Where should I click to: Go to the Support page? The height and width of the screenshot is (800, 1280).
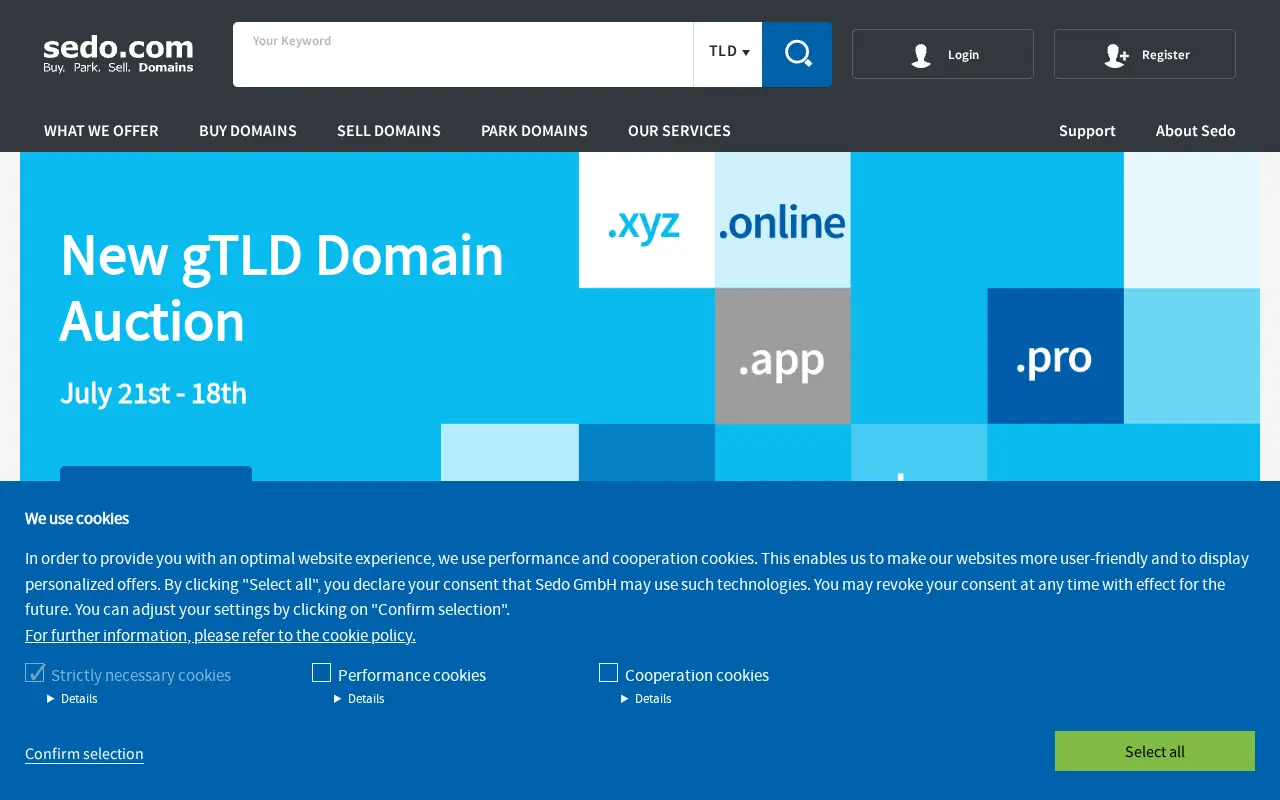pyautogui.click(x=1087, y=131)
